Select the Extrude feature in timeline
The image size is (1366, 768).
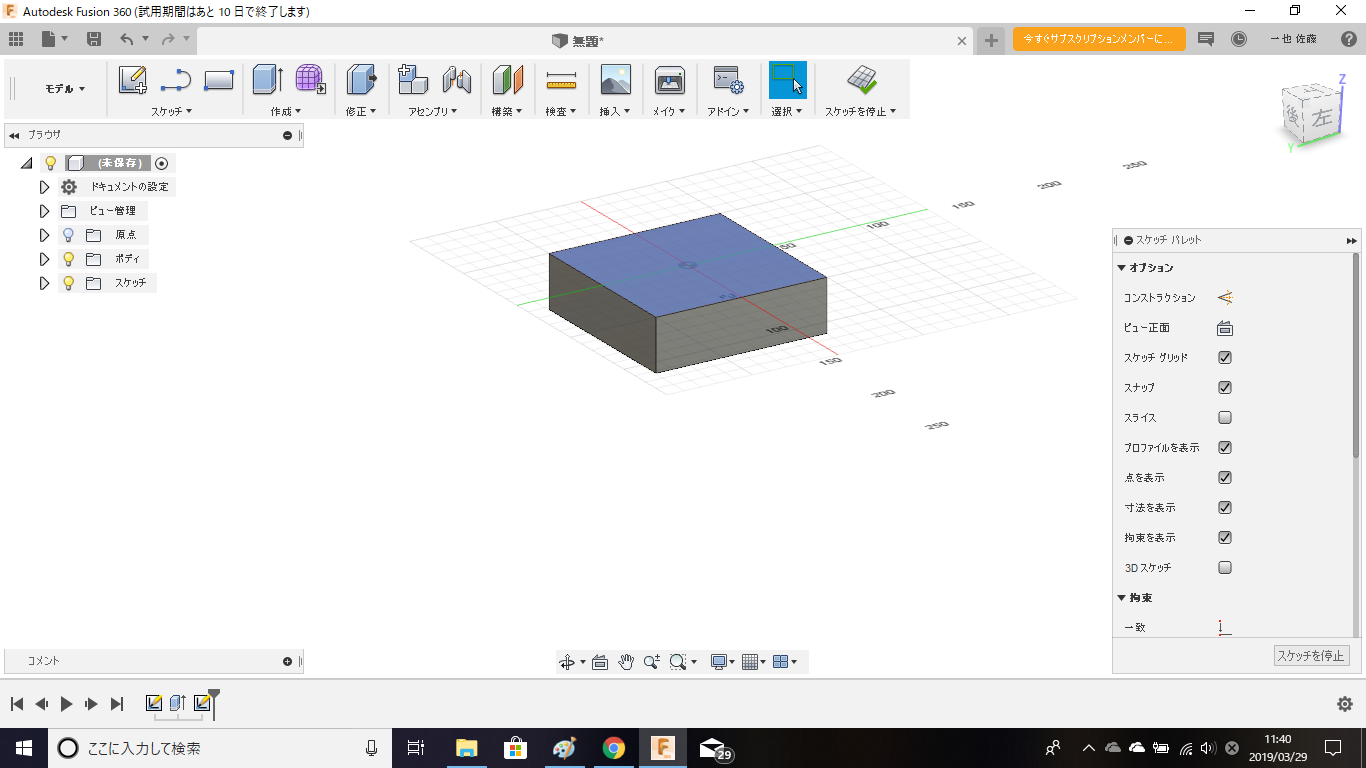tap(178, 703)
